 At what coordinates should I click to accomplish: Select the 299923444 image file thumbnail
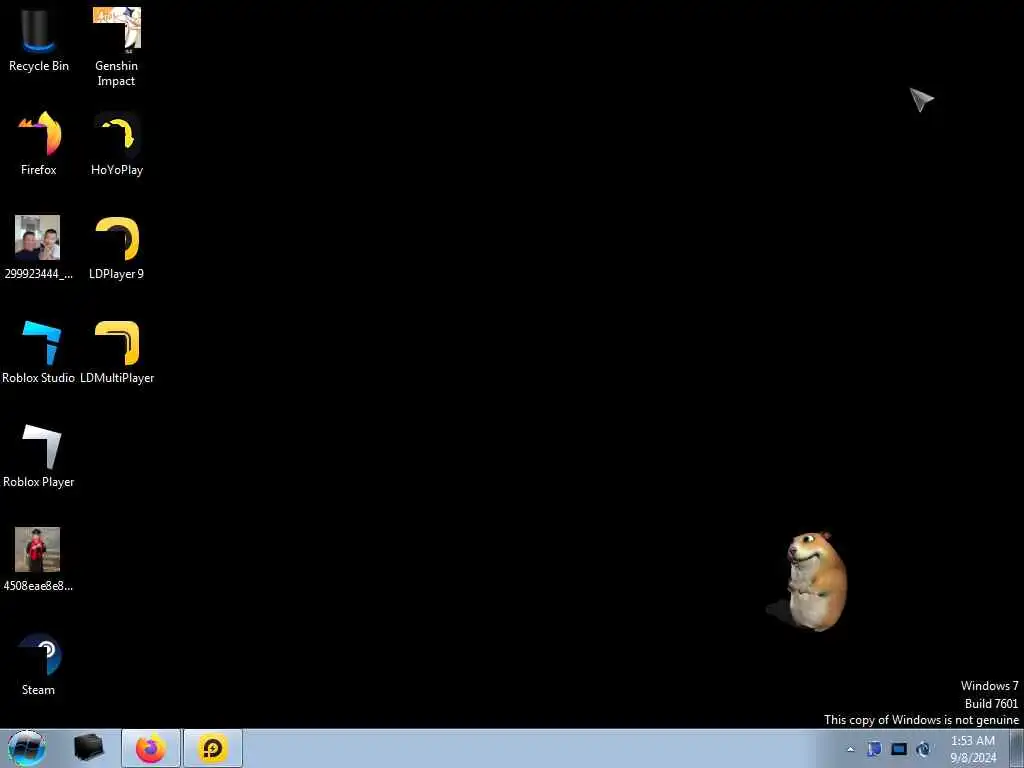coord(38,248)
